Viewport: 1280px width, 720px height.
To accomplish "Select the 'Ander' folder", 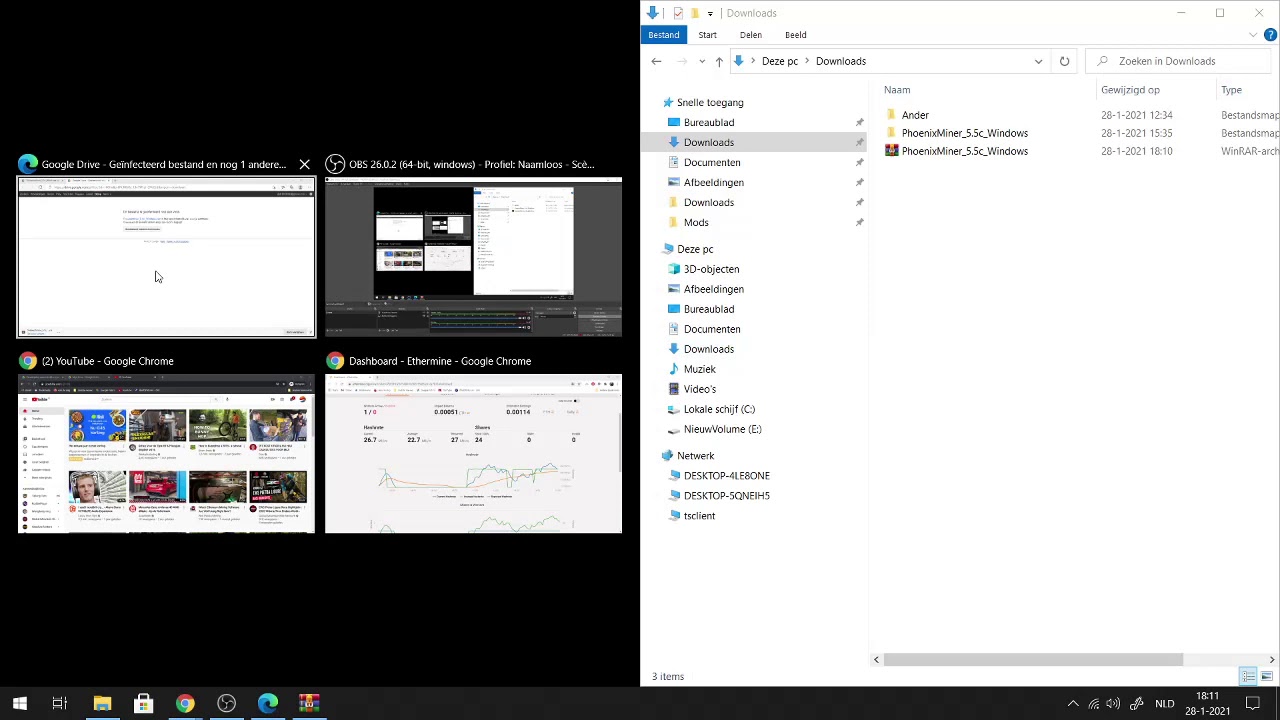I will pos(915,115).
